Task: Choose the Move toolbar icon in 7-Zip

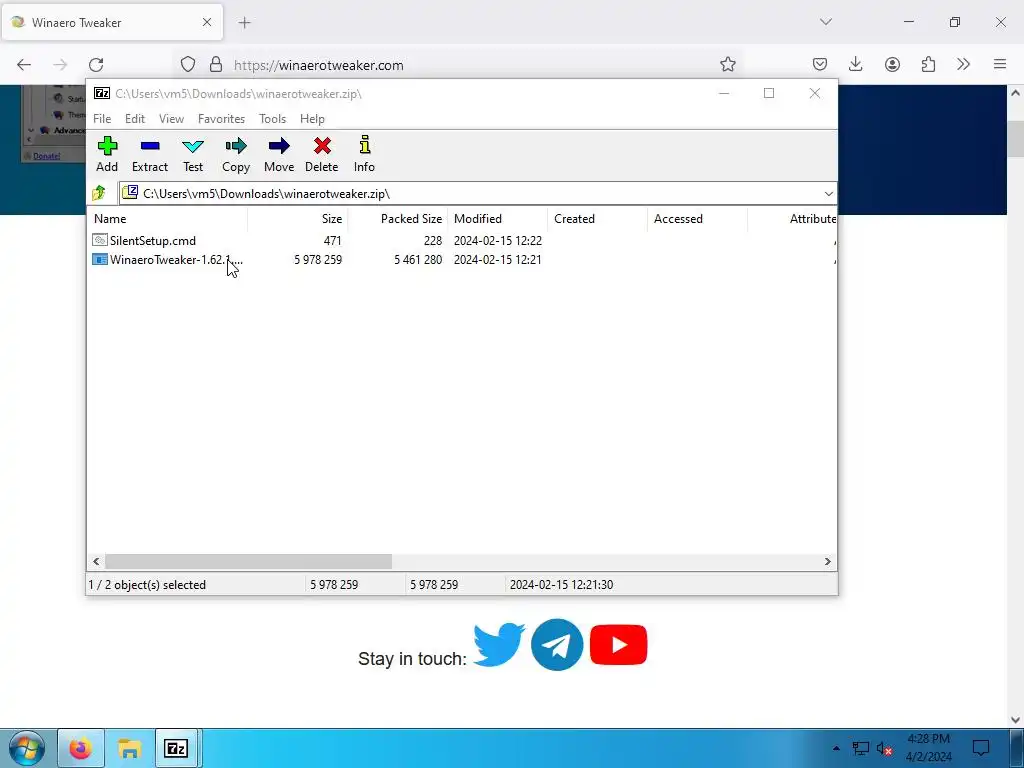Action: (279, 146)
